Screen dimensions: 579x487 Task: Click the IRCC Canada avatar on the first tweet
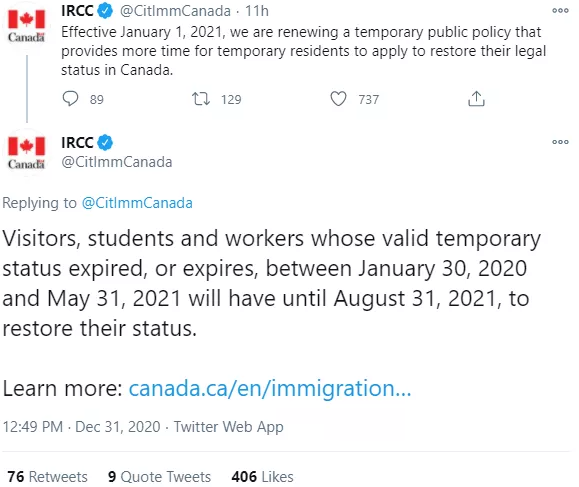(x=26, y=25)
